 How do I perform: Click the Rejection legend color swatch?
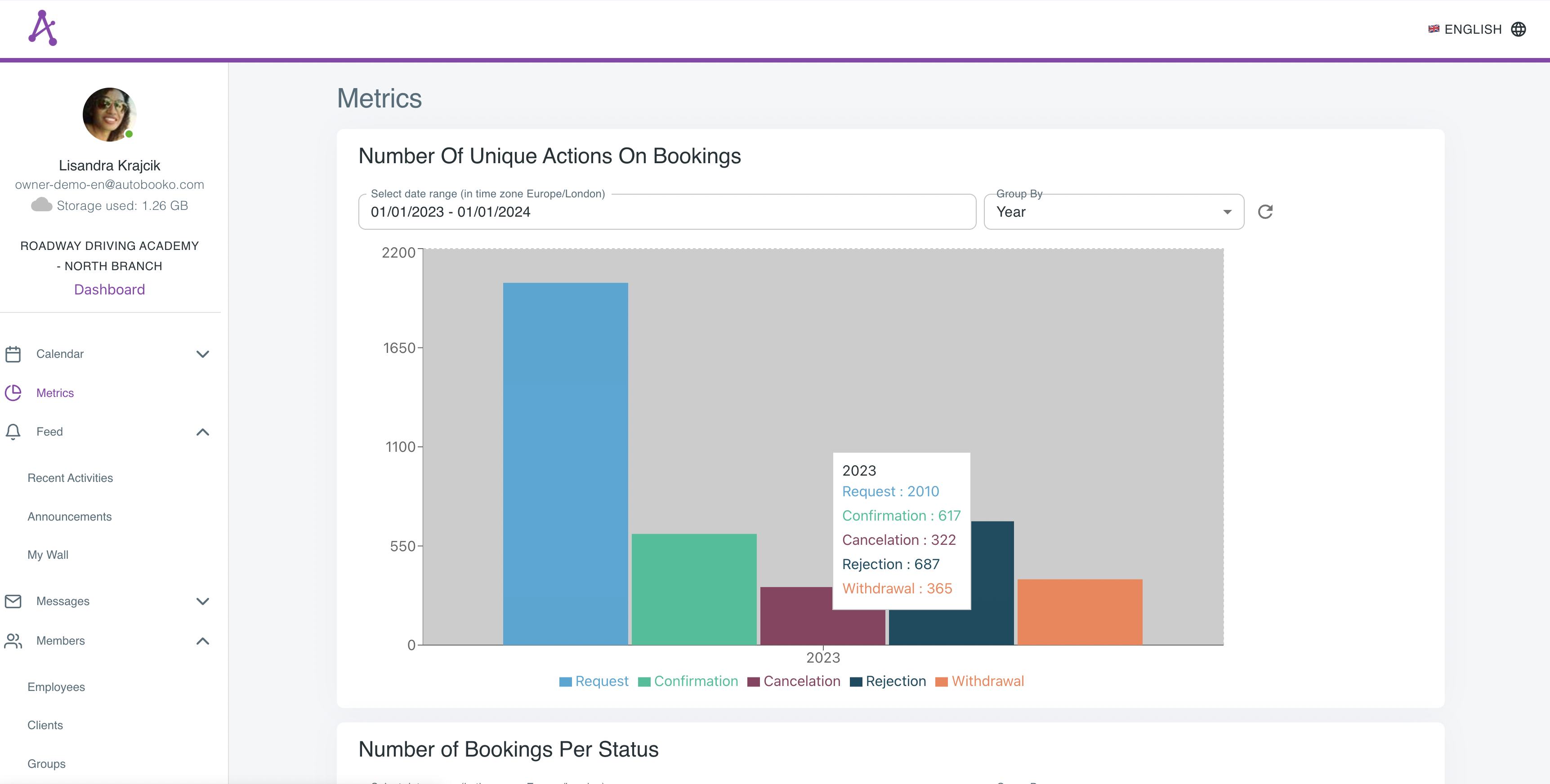[856, 681]
